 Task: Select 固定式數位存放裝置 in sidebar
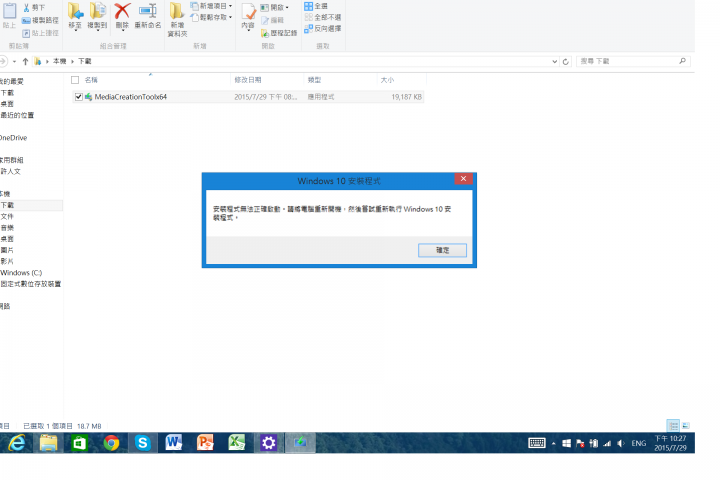click(x=30, y=284)
